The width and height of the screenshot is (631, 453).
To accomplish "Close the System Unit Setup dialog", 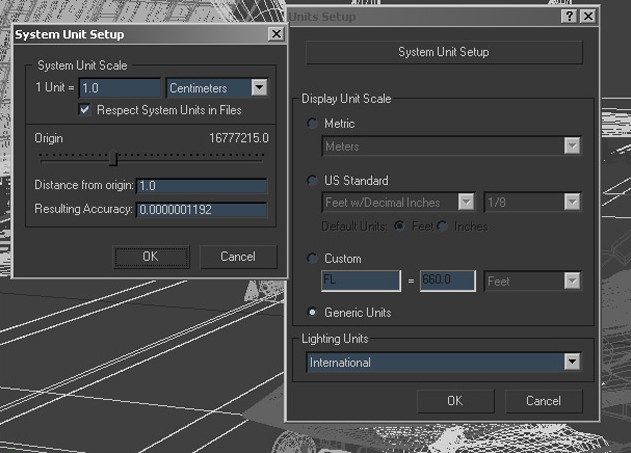I will pos(276,34).
